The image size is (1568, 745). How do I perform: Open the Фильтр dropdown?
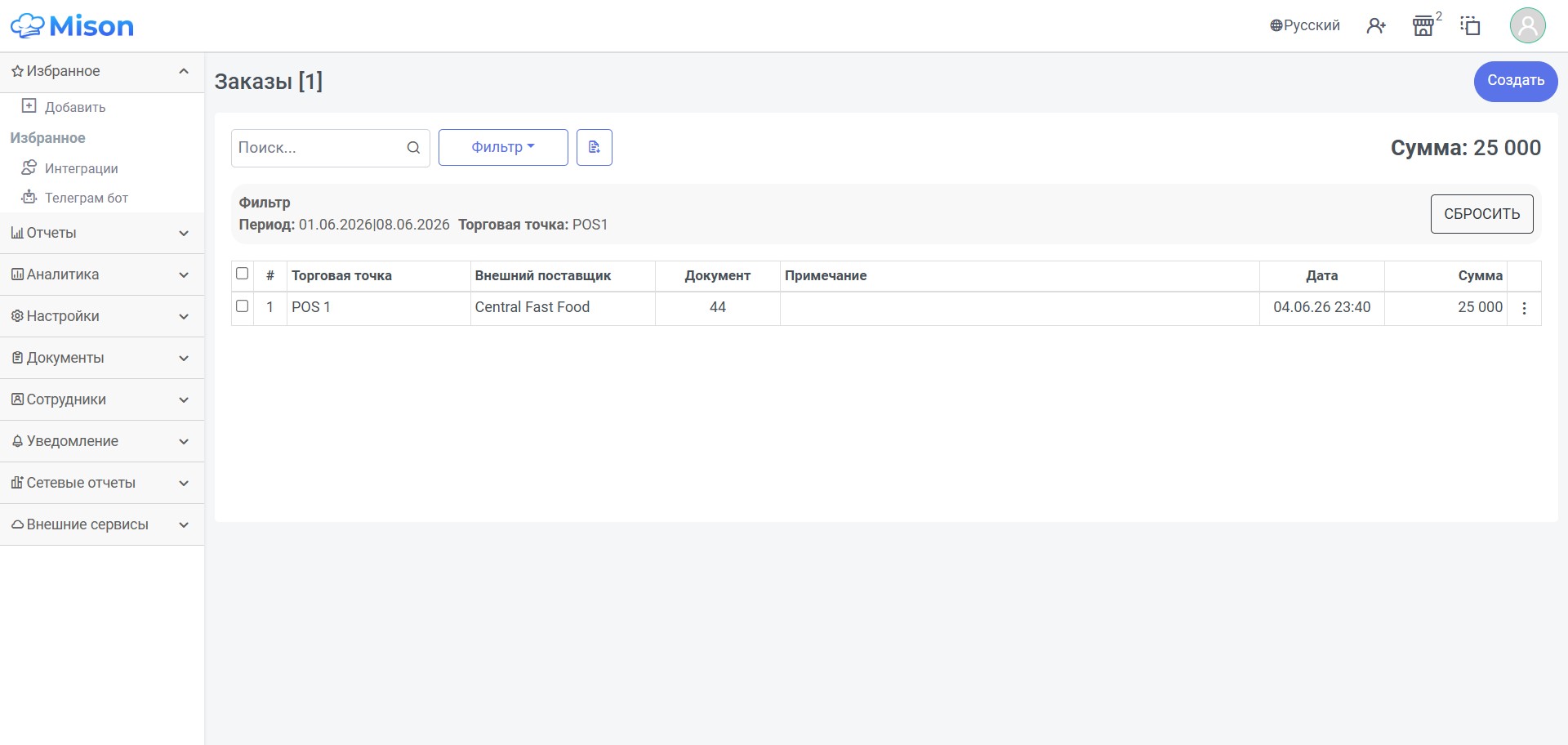coord(503,147)
